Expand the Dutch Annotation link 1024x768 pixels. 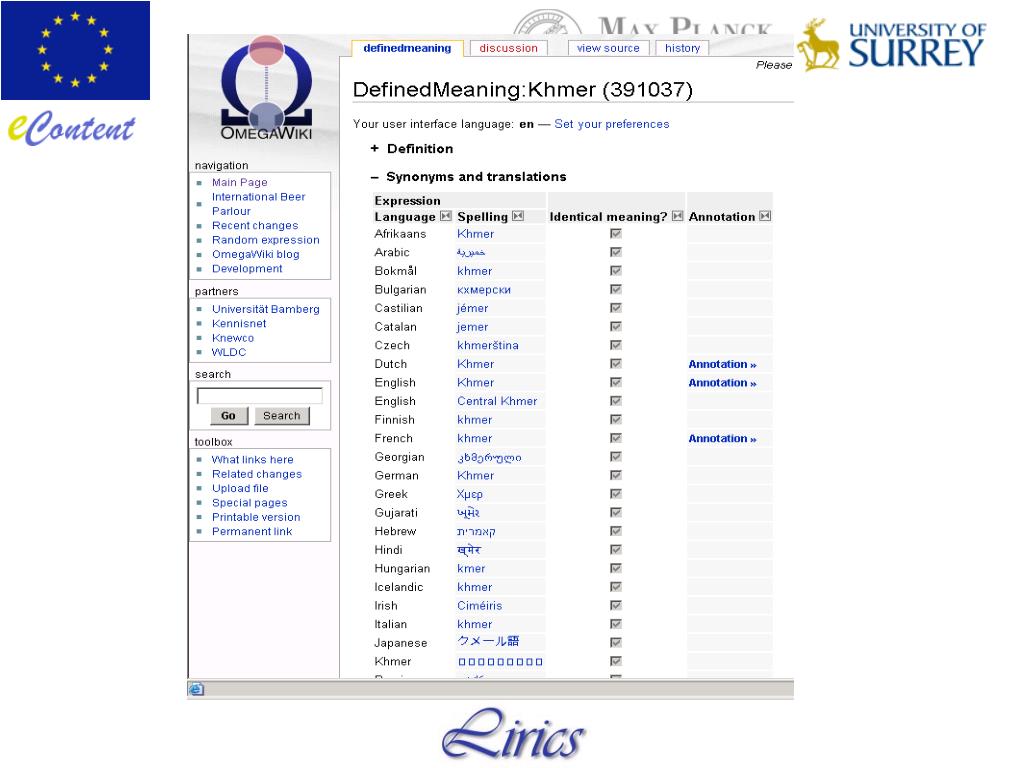[x=722, y=364]
